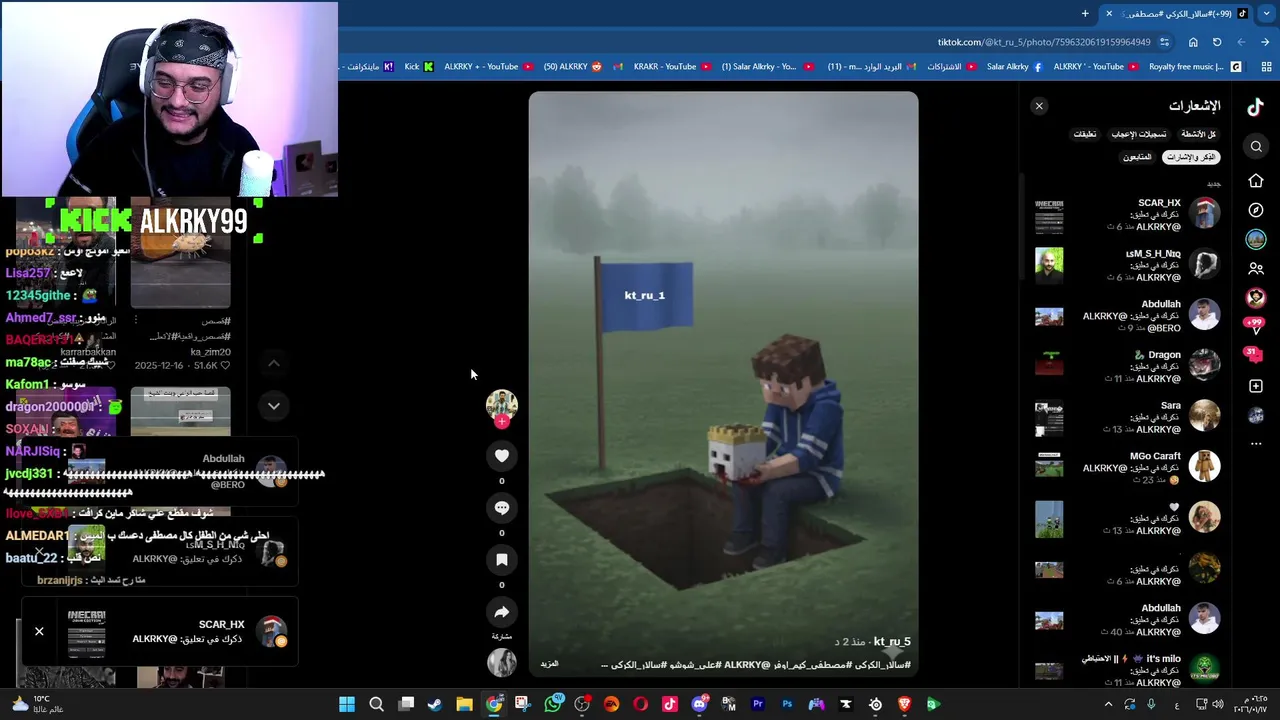Open TikTok search magnifier in sidebar

1256,147
